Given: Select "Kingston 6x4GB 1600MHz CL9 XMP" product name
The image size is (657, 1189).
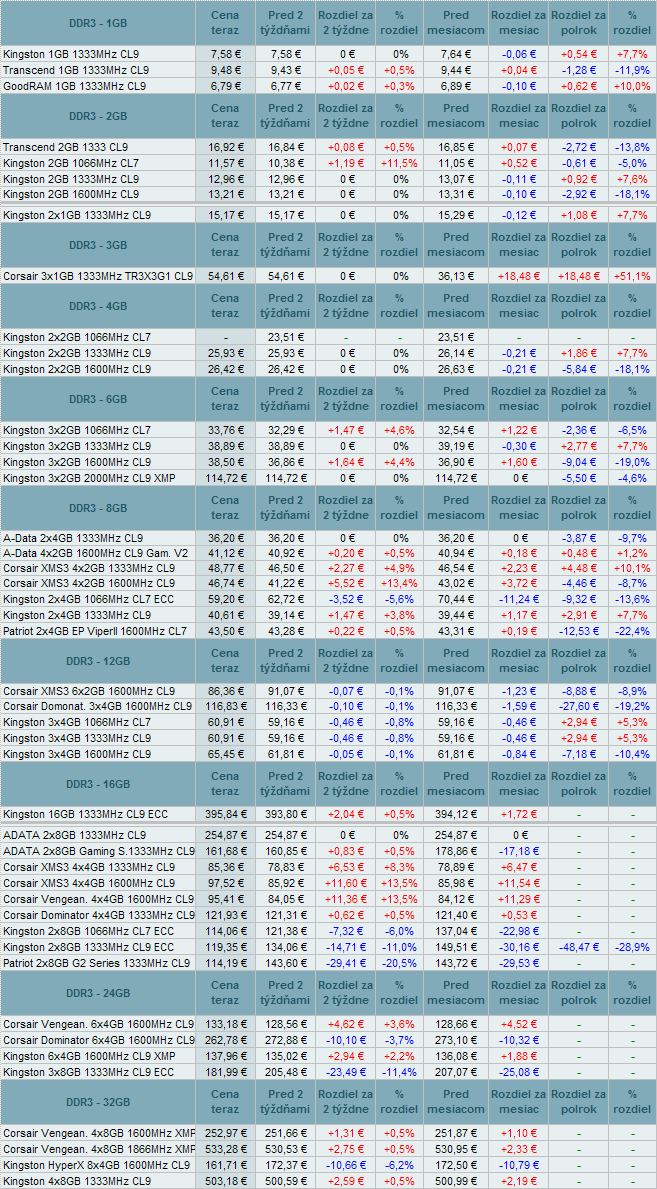Looking at the screenshot, I should click(90, 1056).
